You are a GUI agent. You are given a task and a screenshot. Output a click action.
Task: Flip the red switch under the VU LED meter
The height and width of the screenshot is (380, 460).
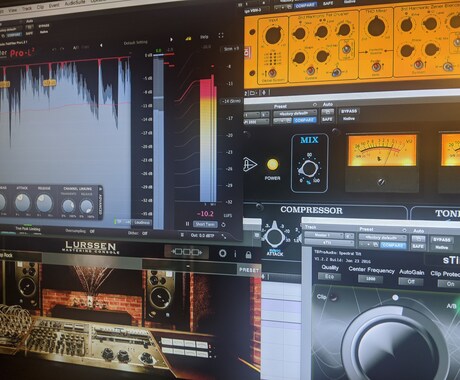point(272,73)
